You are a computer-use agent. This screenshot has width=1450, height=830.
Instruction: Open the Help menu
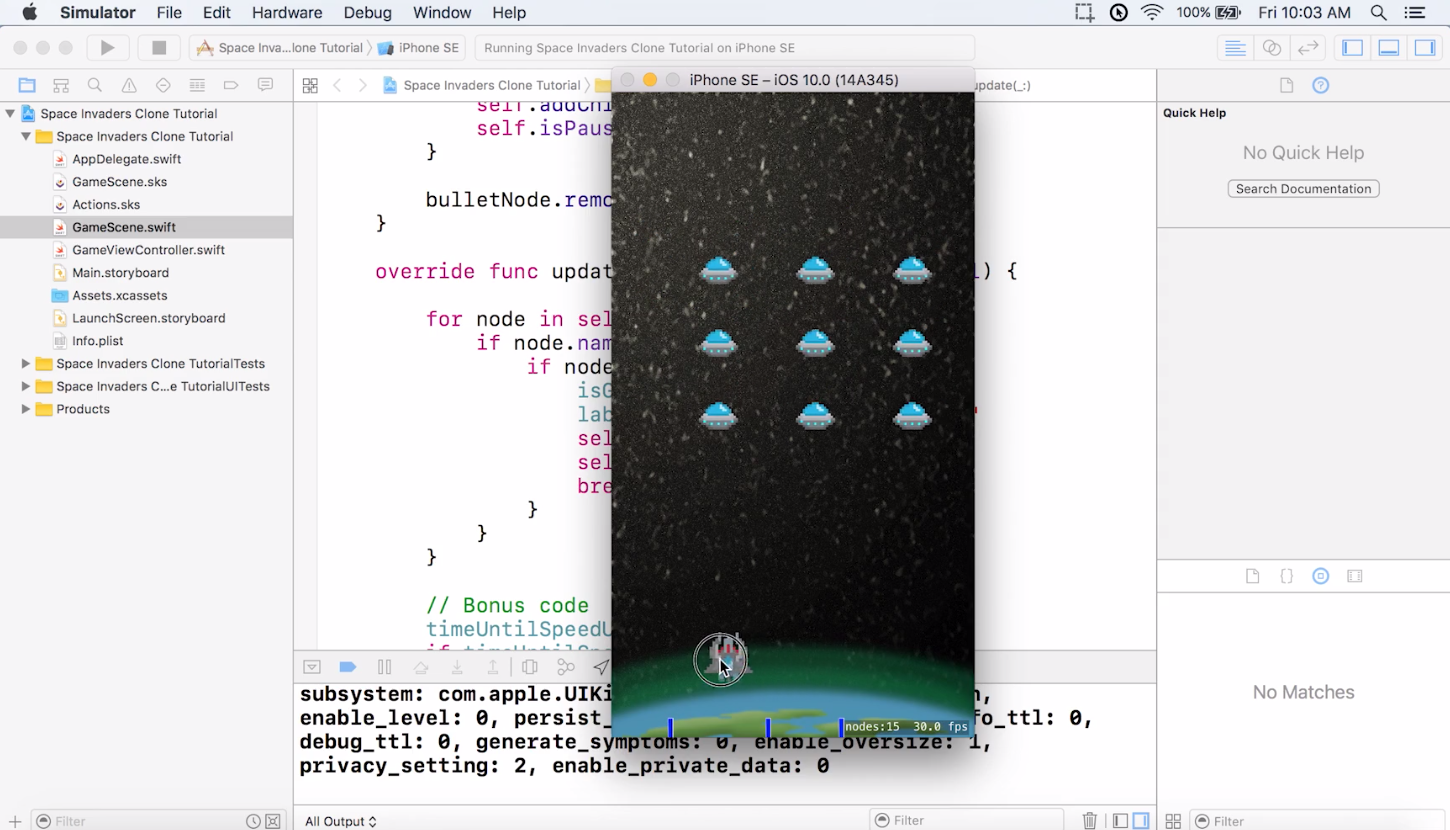pos(509,13)
